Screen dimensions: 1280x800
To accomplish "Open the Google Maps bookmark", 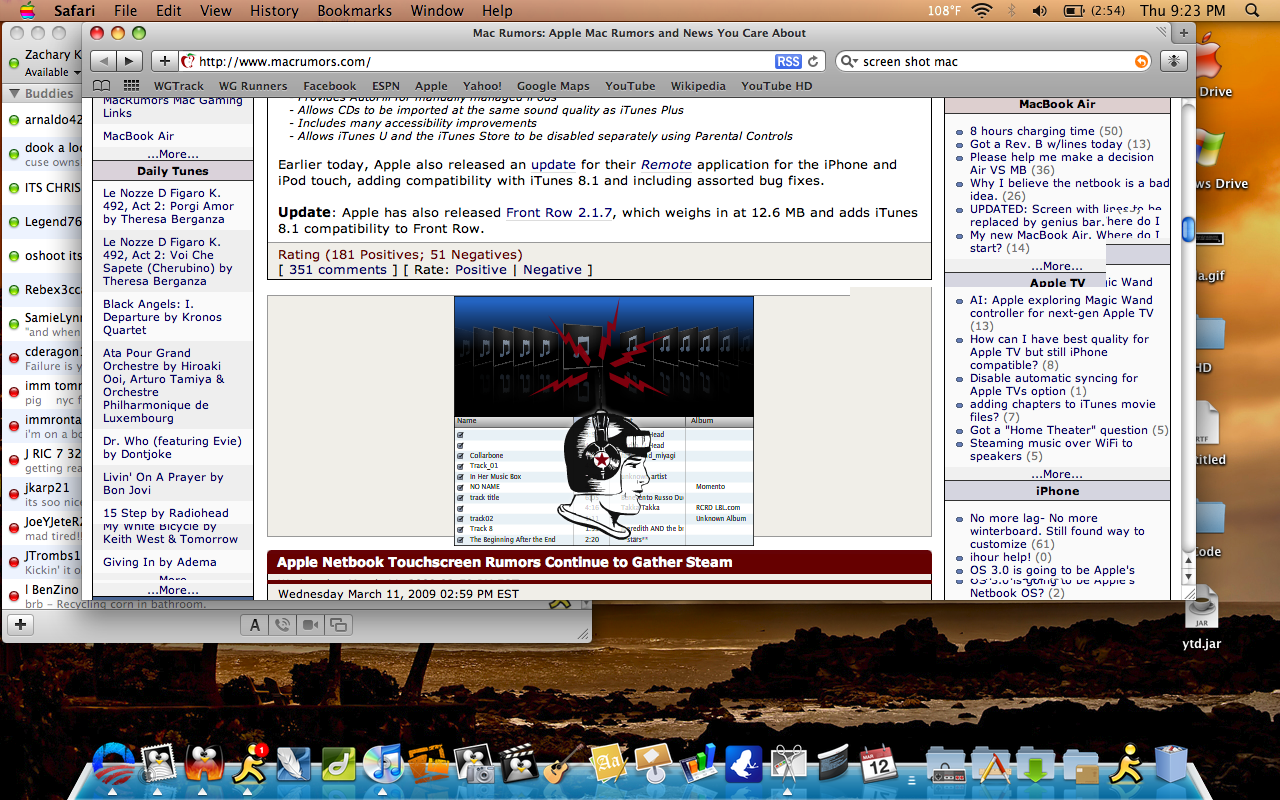I will pos(553,86).
